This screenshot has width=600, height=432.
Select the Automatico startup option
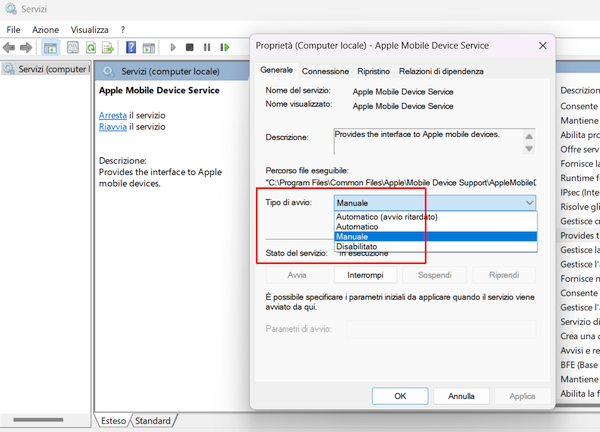pyautogui.click(x=436, y=227)
